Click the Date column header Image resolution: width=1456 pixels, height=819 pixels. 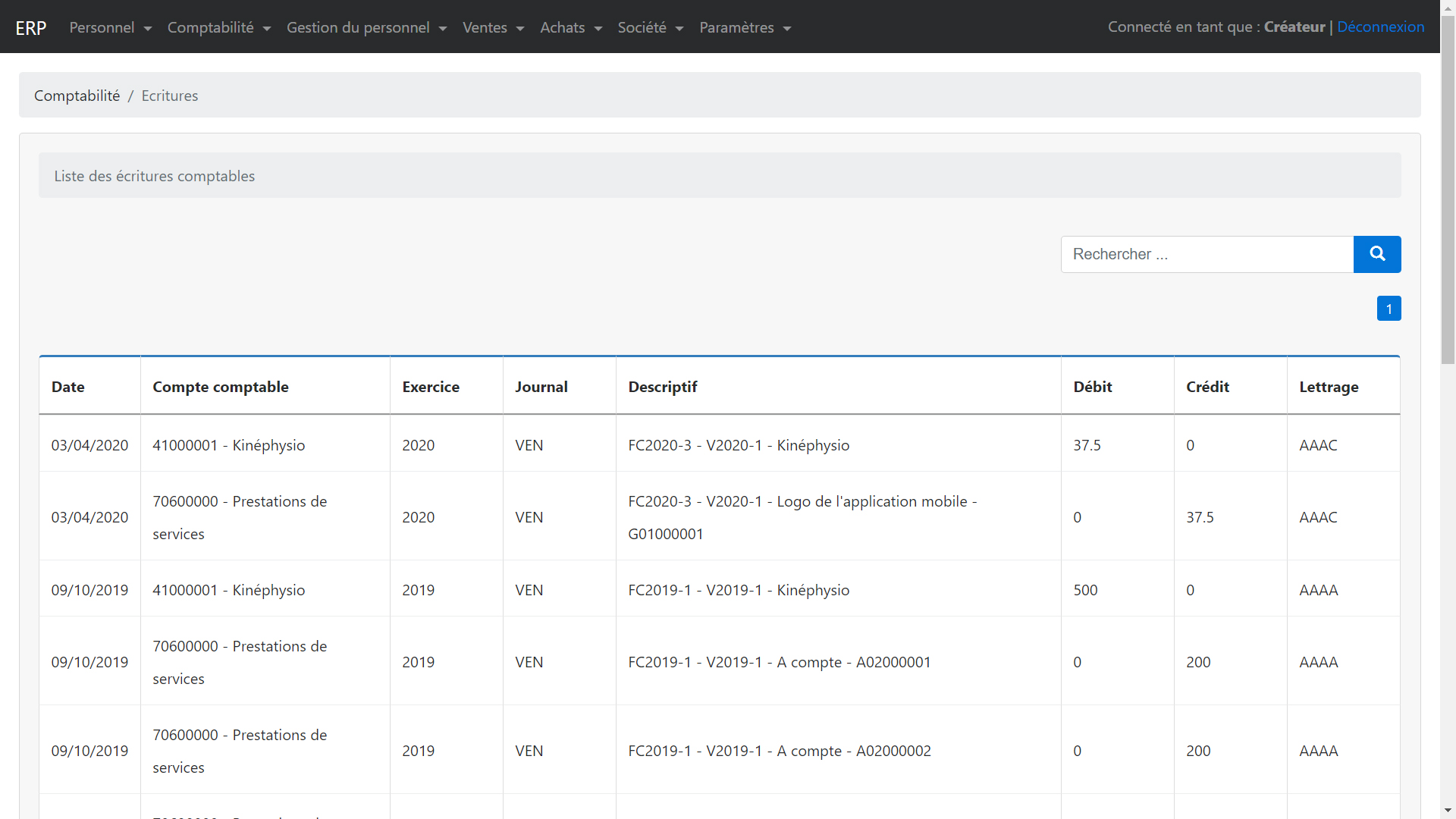pos(68,387)
